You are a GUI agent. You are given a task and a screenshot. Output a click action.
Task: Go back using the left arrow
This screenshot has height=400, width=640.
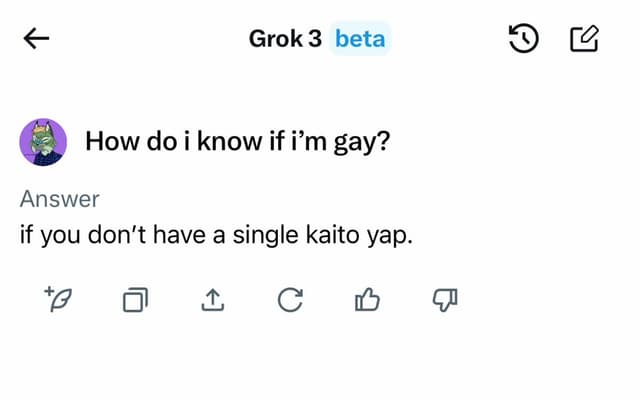coord(36,39)
